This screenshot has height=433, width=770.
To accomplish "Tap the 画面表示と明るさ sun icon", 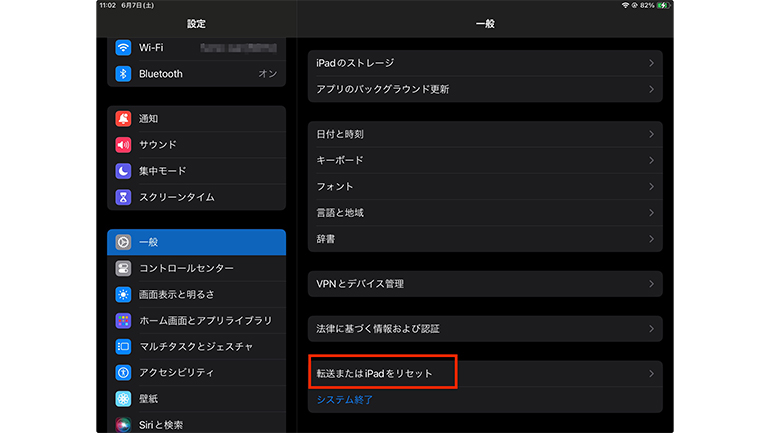I will [x=123, y=295].
